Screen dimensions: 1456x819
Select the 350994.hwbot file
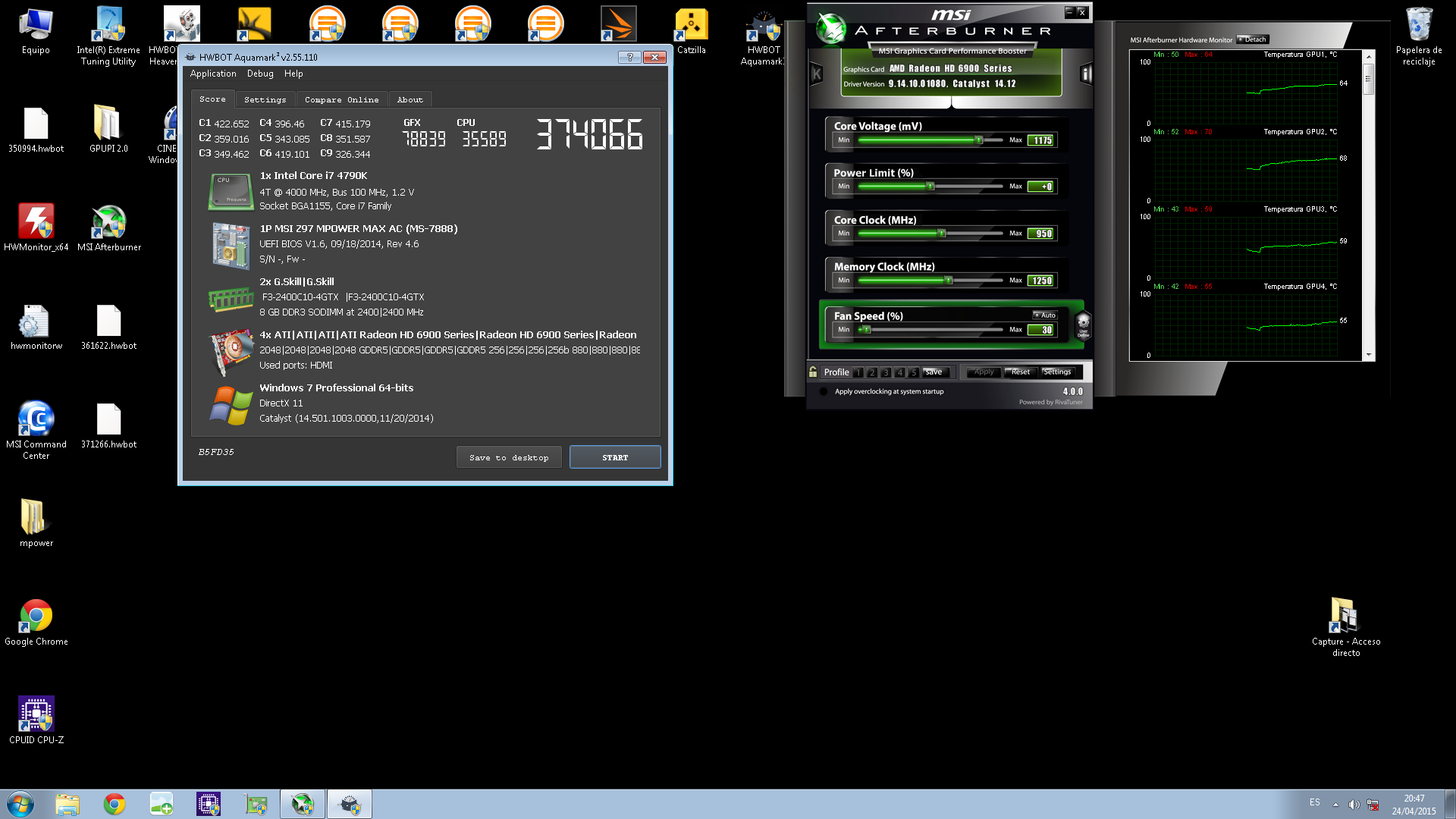[36, 130]
